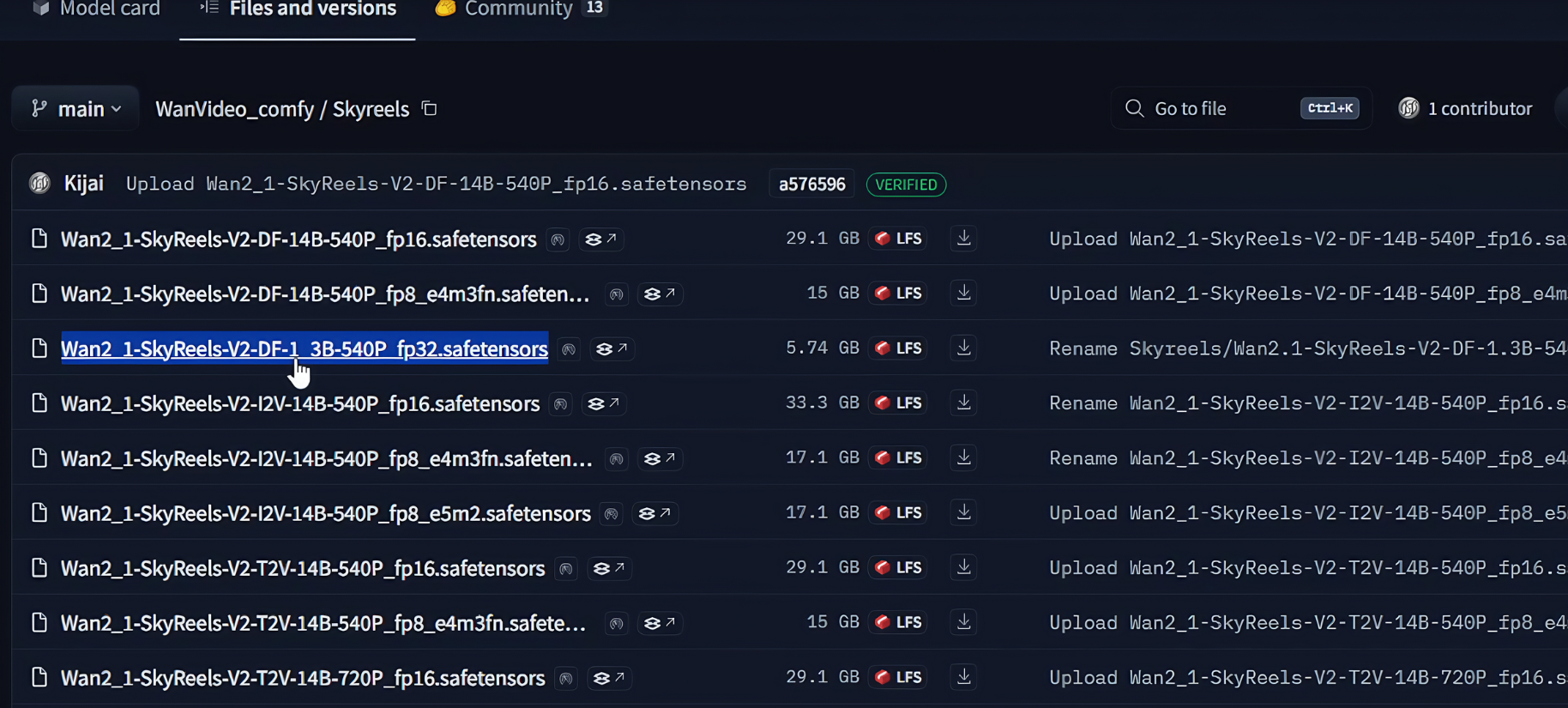The width and height of the screenshot is (1568, 708).
Task: Copy the WanVideo_comfy / Skyreels path icon
Action: pyautogui.click(x=429, y=109)
